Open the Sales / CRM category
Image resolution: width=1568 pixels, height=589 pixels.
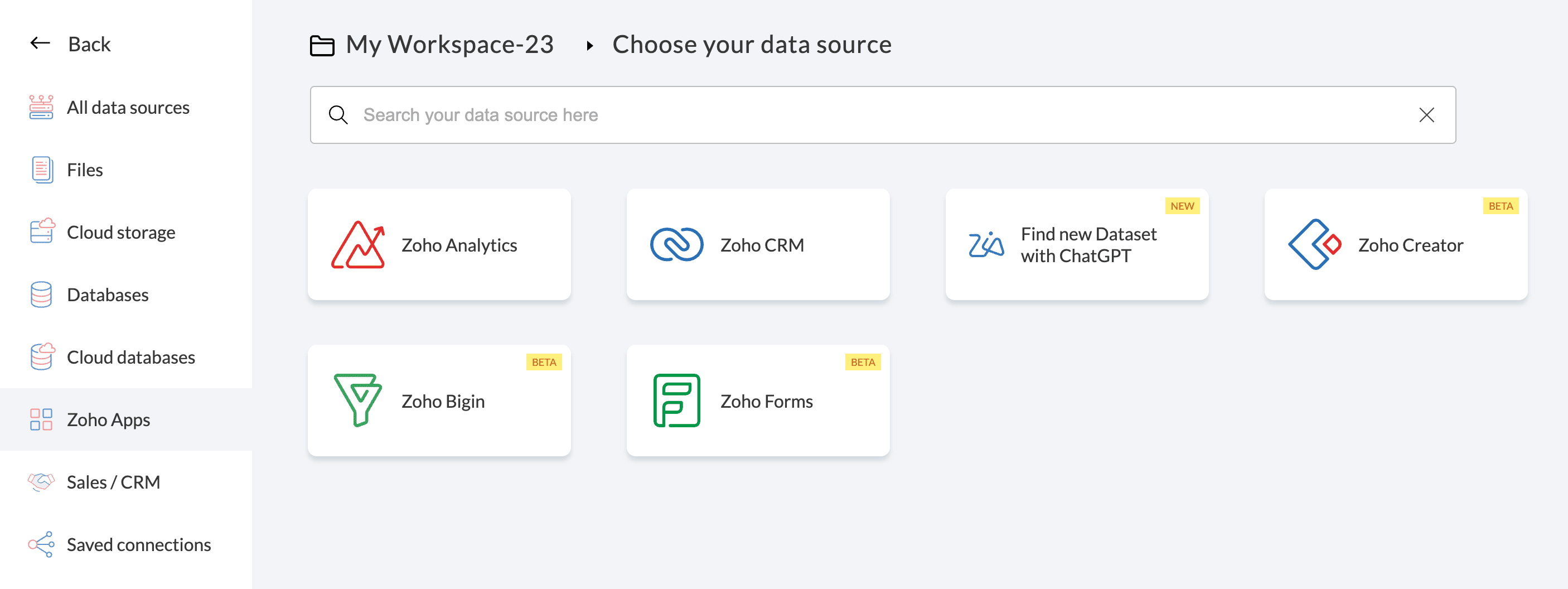(x=113, y=482)
